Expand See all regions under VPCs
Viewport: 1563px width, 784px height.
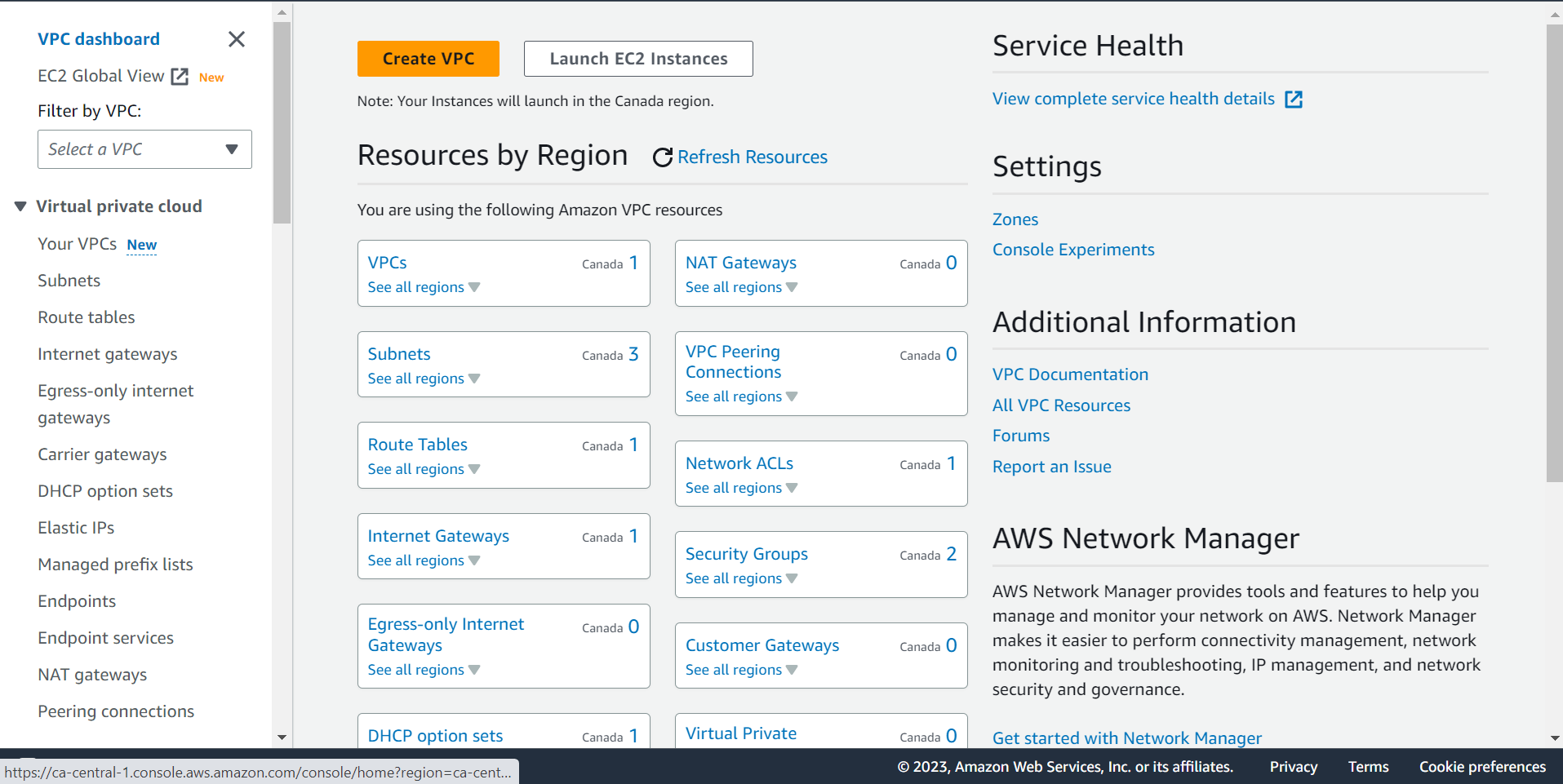click(424, 287)
